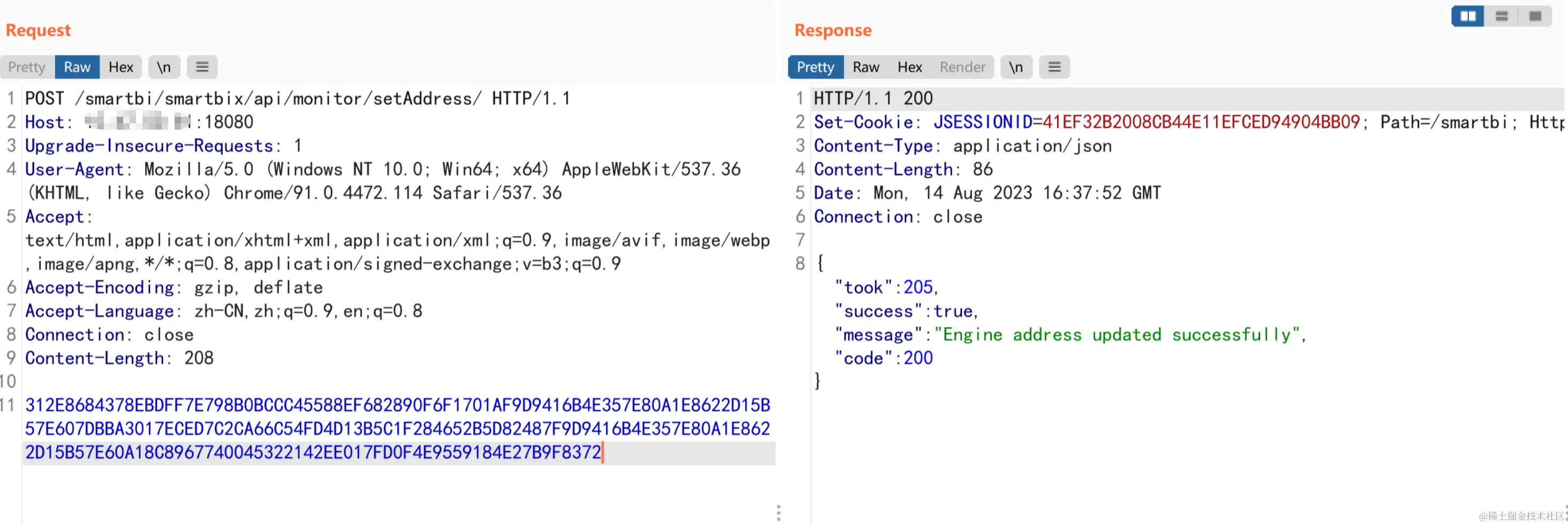Click the panel divider three-dot handle
Image resolution: width=1568 pixels, height=525 pixels.
pos(779,513)
